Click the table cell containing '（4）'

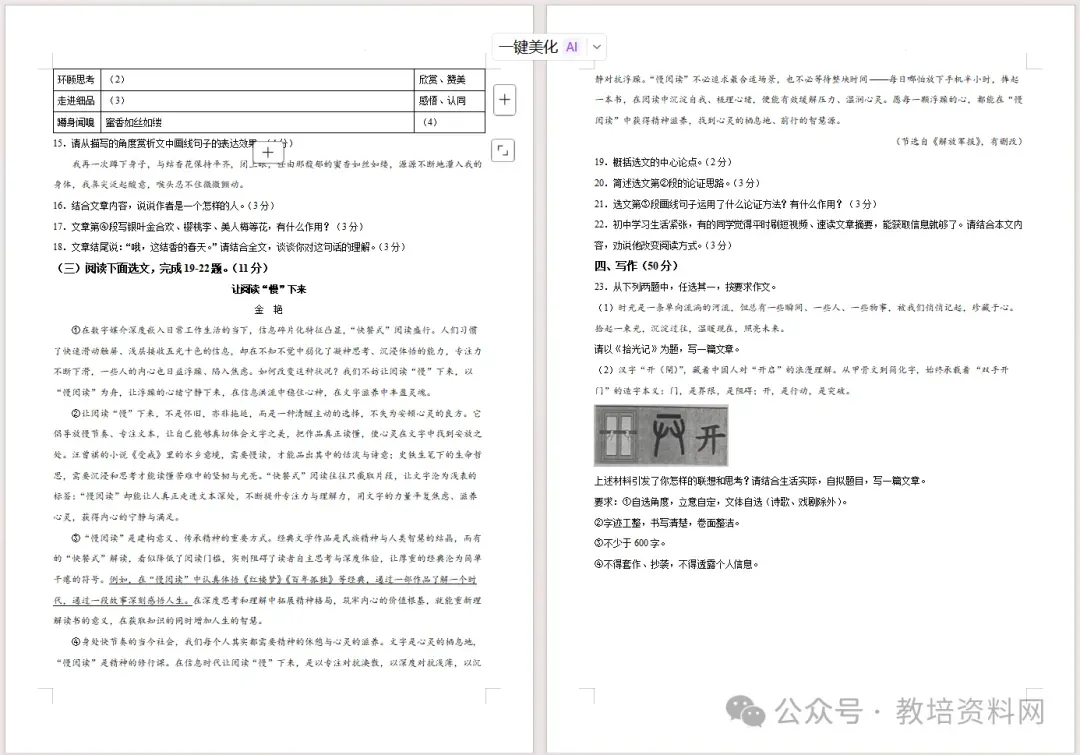pyautogui.click(x=449, y=122)
